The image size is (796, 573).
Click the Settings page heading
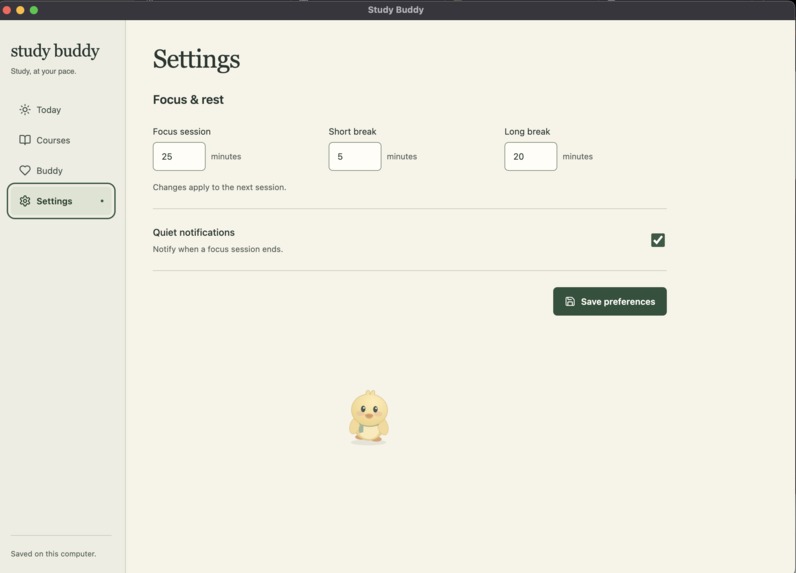pos(196,59)
